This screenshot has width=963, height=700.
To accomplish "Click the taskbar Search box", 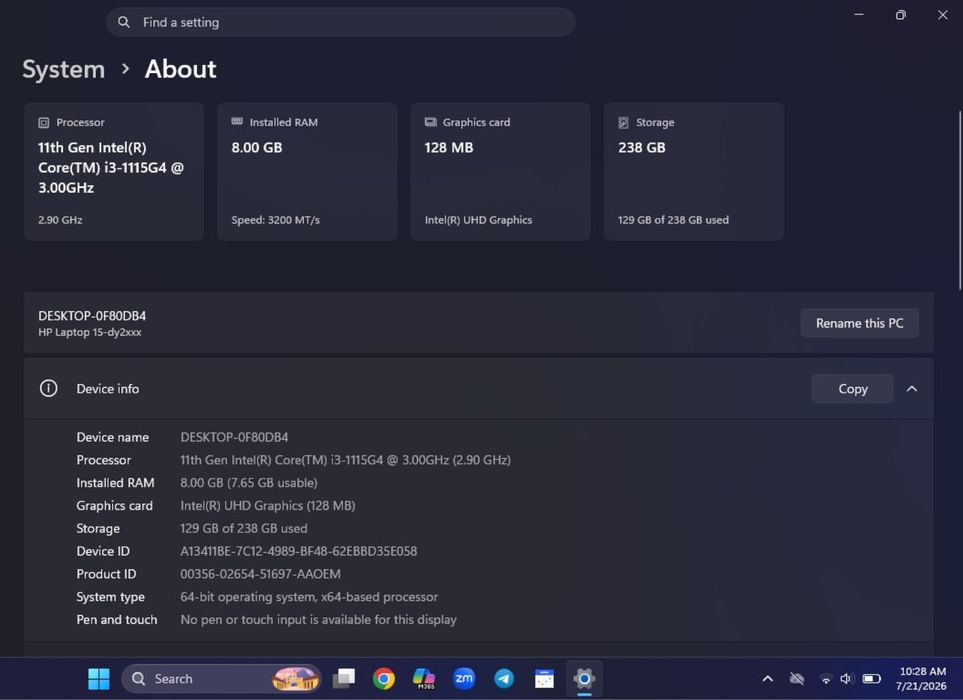I will (x=221, y=679).
